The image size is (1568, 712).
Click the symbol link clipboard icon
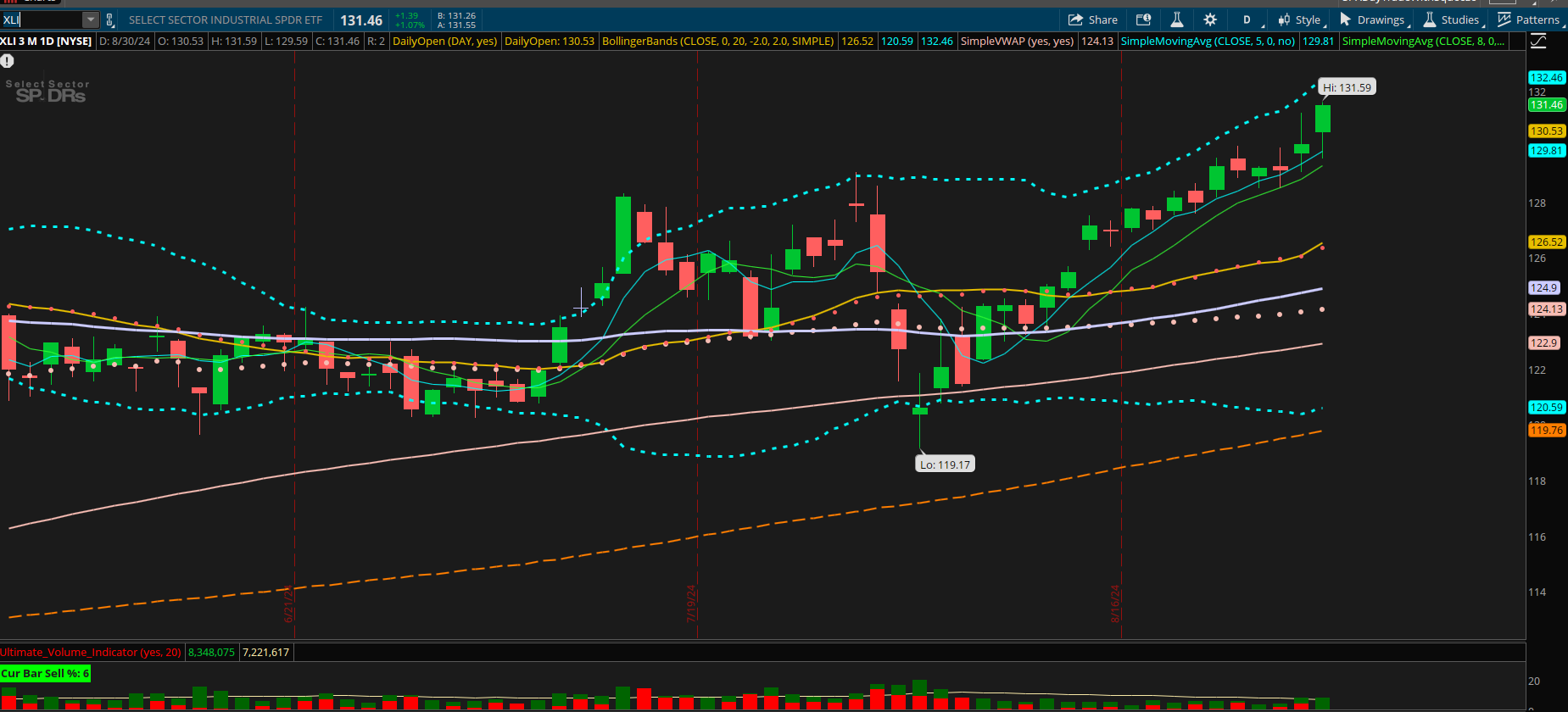[110, 19]
